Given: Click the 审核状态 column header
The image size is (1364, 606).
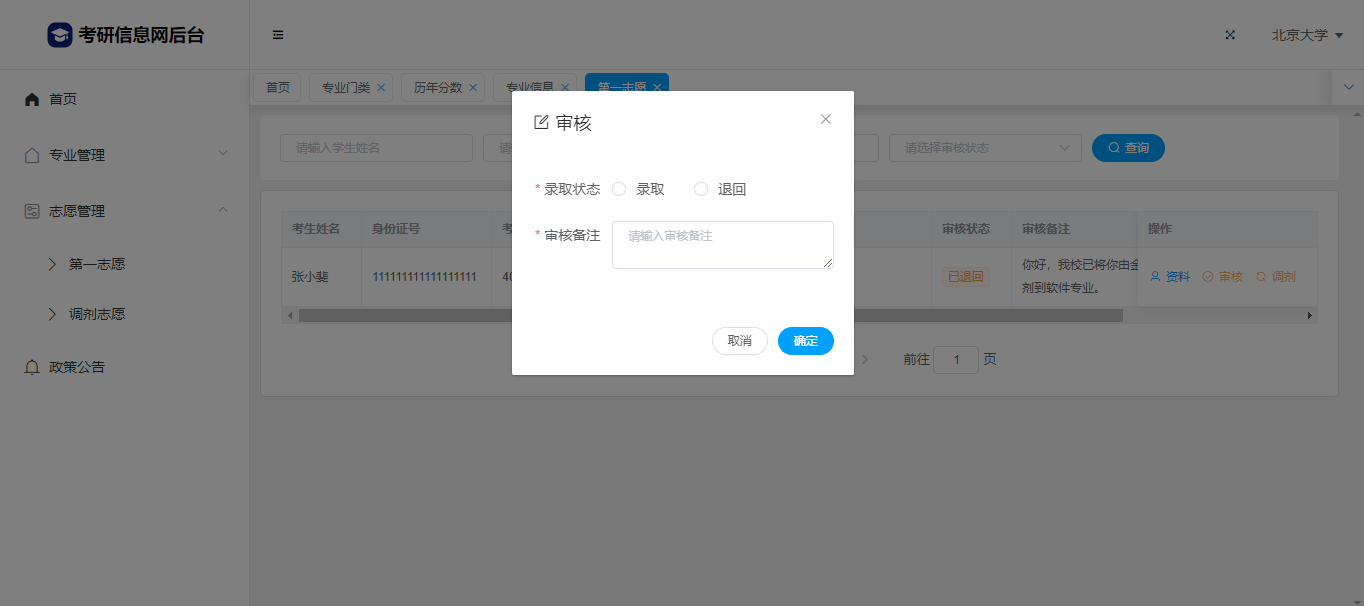Looking at the screenshot, I should pos(966,229).
